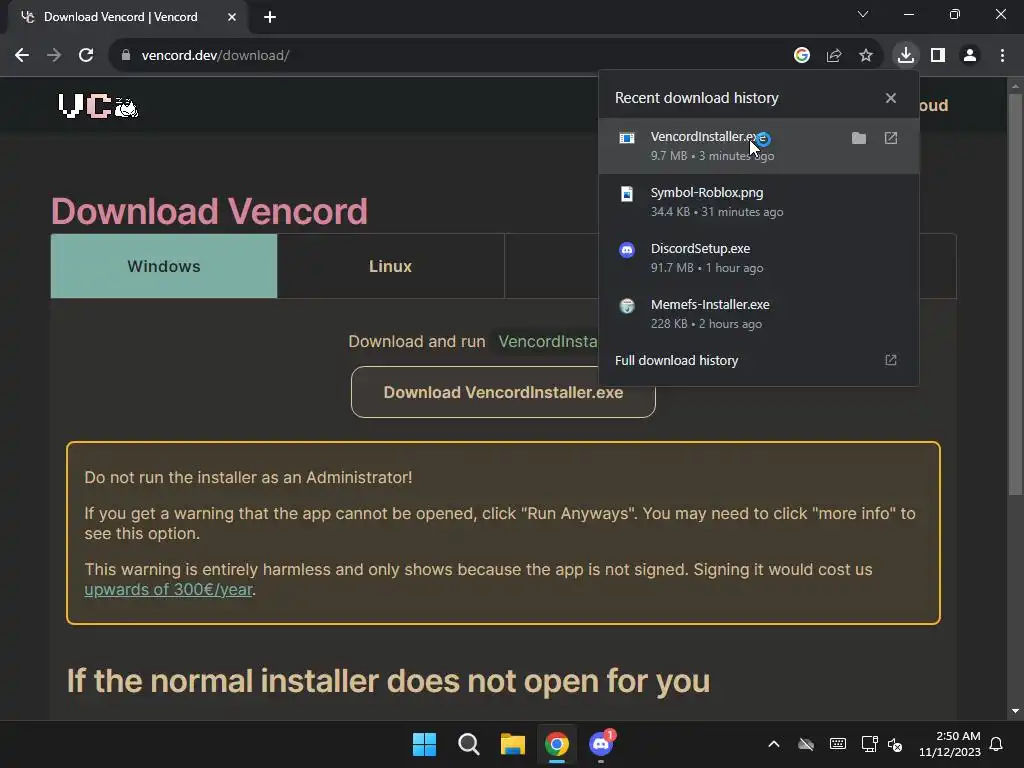This screenshot has height=768, width=1024.
Task: Open the tab search chevron
Action: tap(863, 14)
